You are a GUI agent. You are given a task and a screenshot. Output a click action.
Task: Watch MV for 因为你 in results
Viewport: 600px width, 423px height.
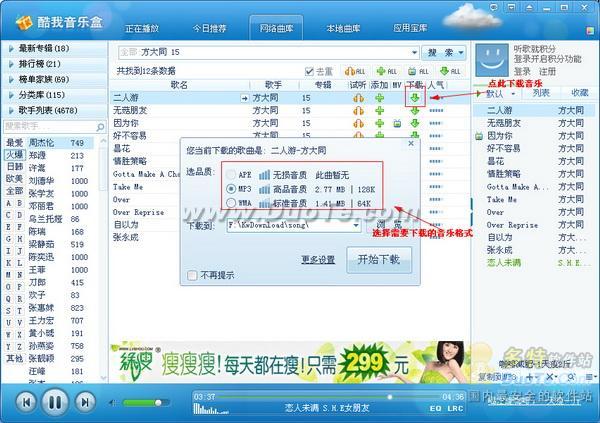click(x=398, y=123)
